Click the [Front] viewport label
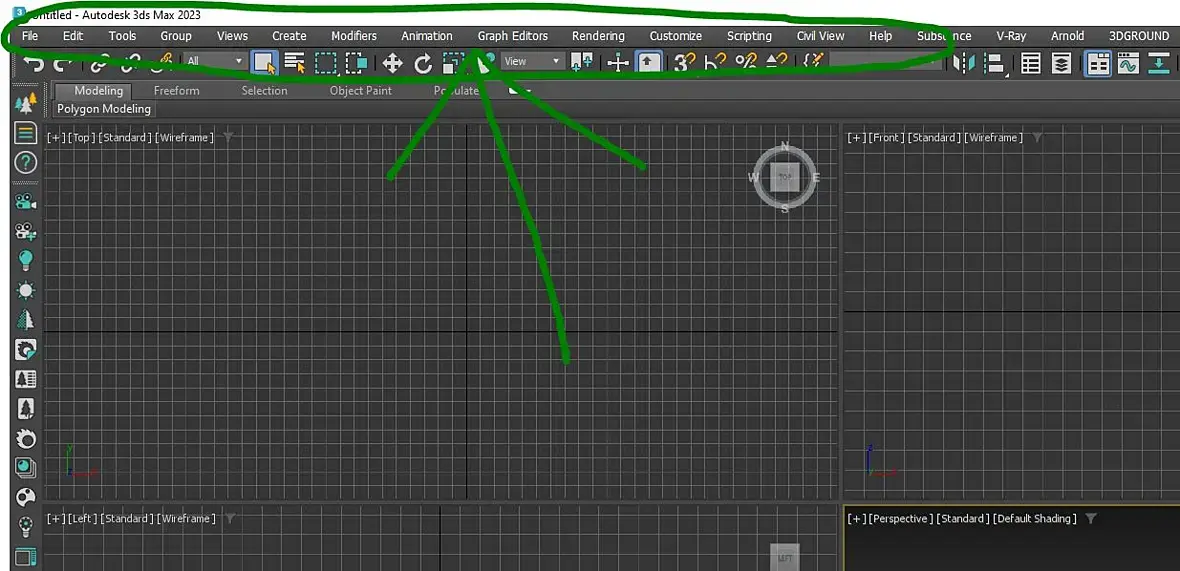1180x571 pixels. click(x=885, y=138)
